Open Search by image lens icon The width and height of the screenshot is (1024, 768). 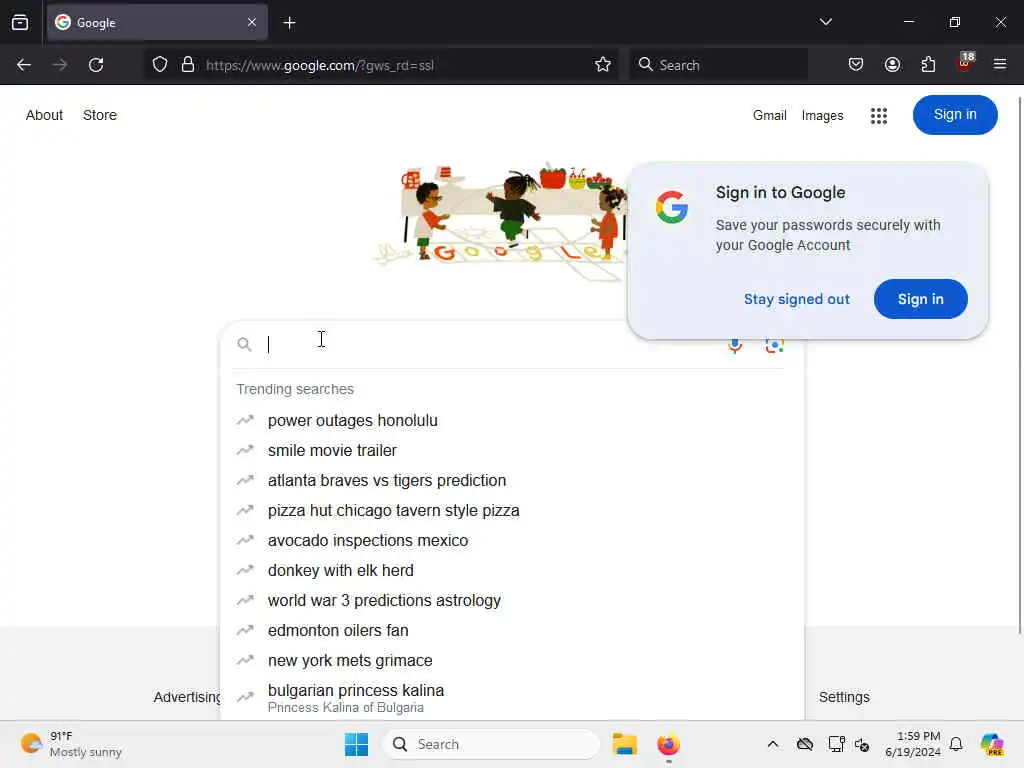(775, 345)
